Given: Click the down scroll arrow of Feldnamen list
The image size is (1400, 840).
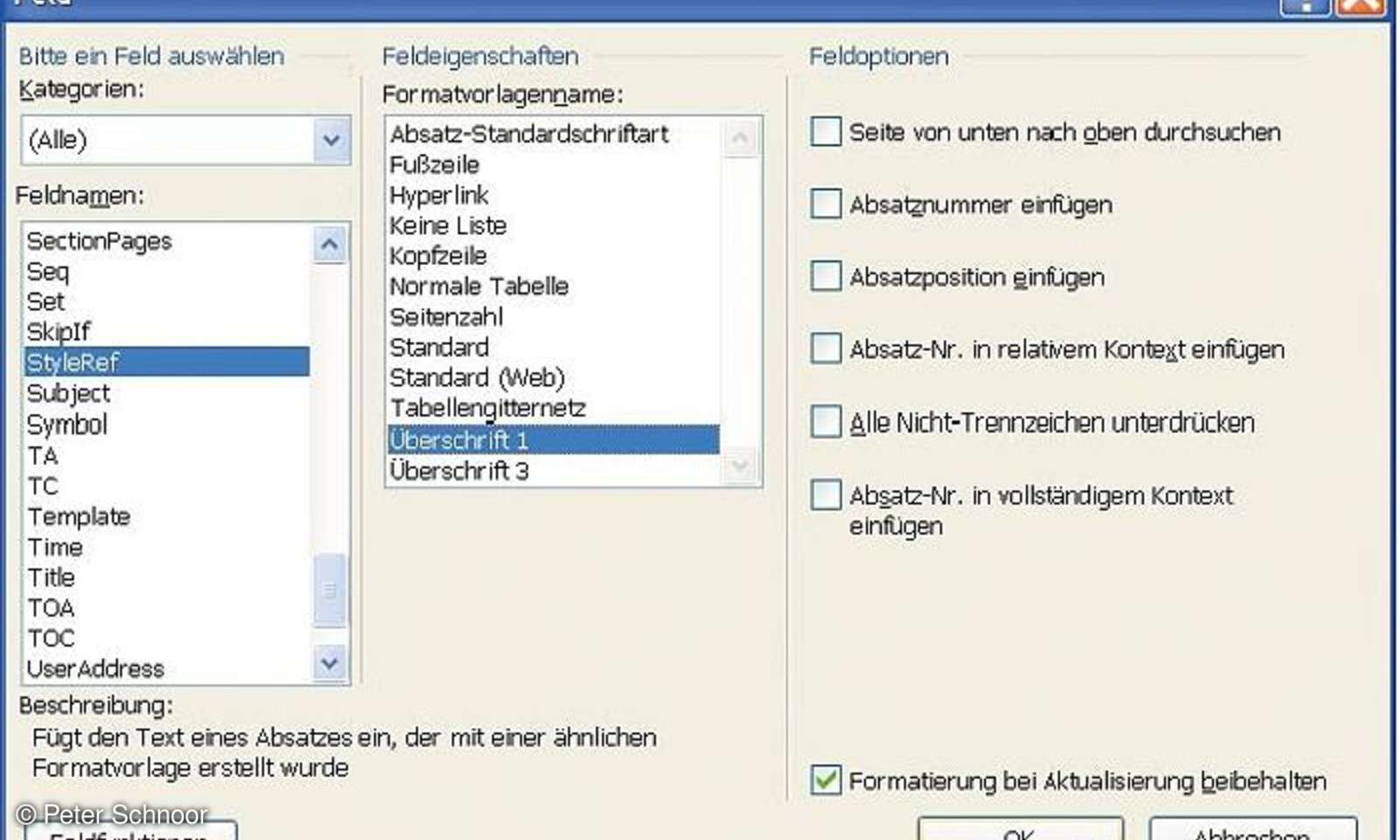Looking at the screenshot, I should tap(330, 664).
